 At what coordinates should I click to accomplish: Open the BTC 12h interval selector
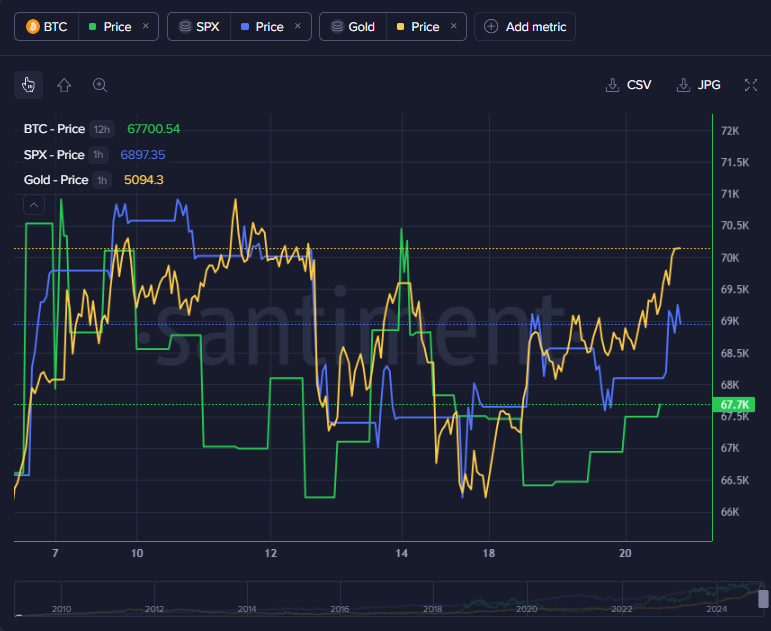pos(101,129)
